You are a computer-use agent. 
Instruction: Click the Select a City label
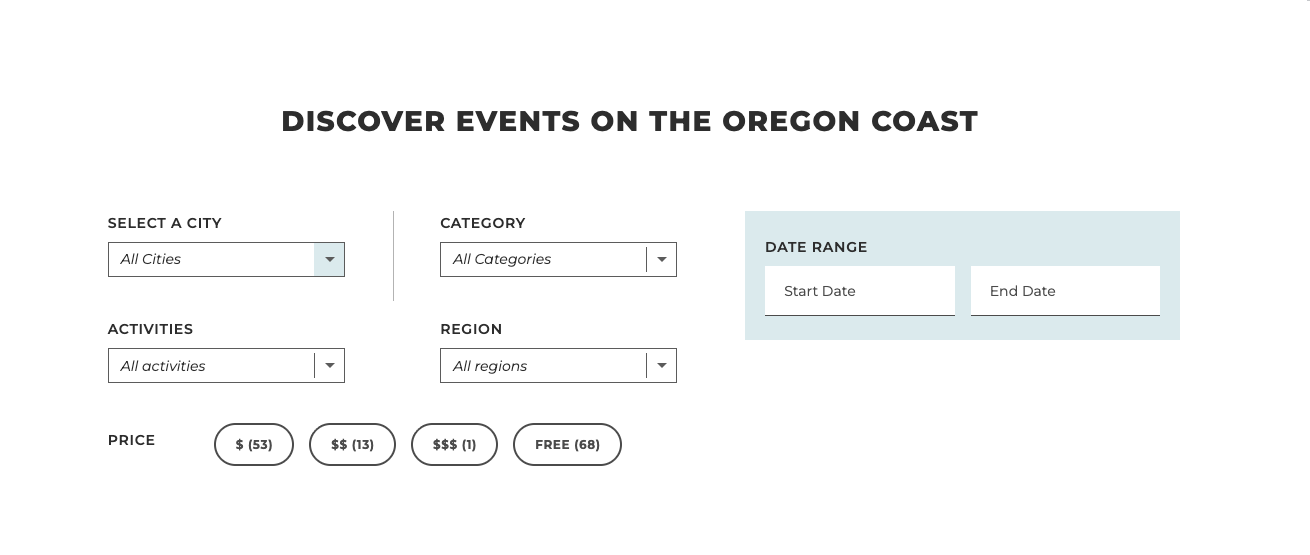(165, 223)
